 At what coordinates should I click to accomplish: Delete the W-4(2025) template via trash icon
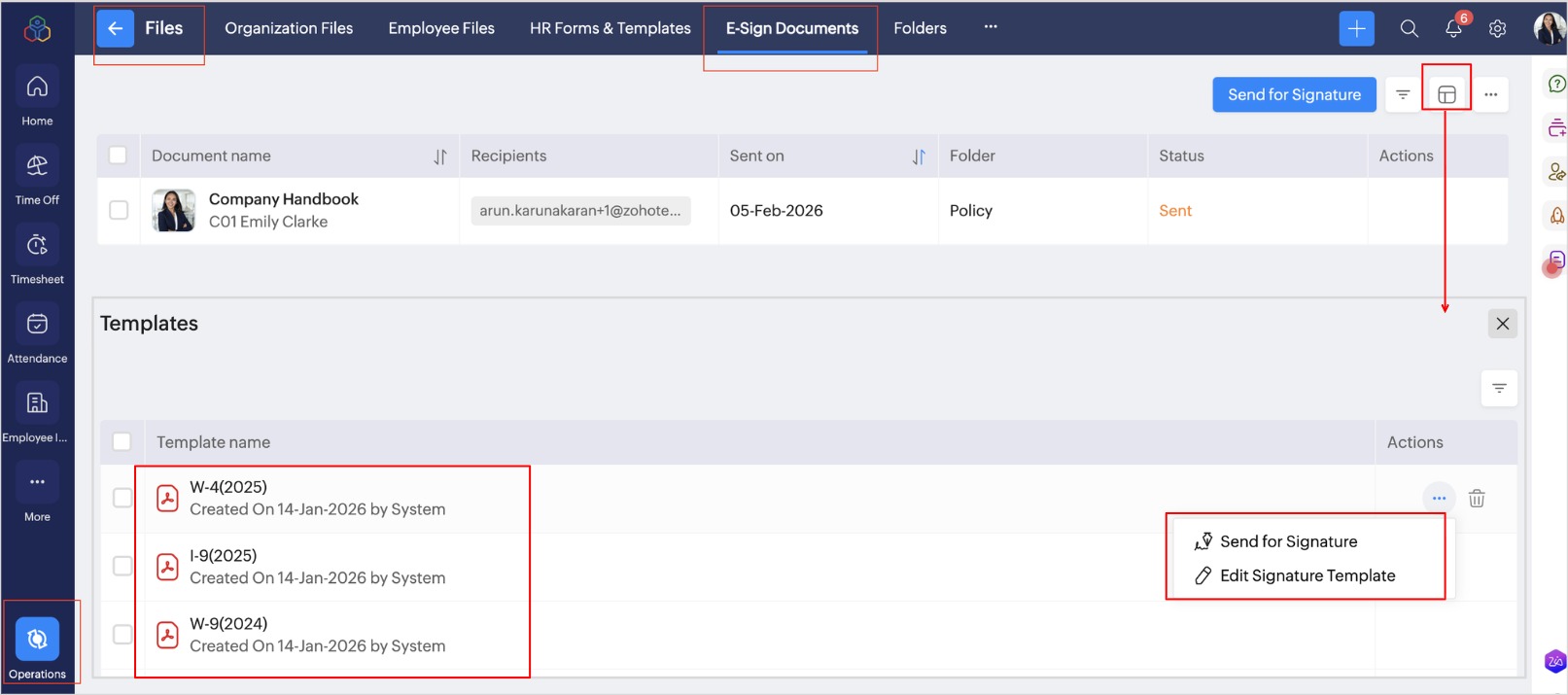1477,499
